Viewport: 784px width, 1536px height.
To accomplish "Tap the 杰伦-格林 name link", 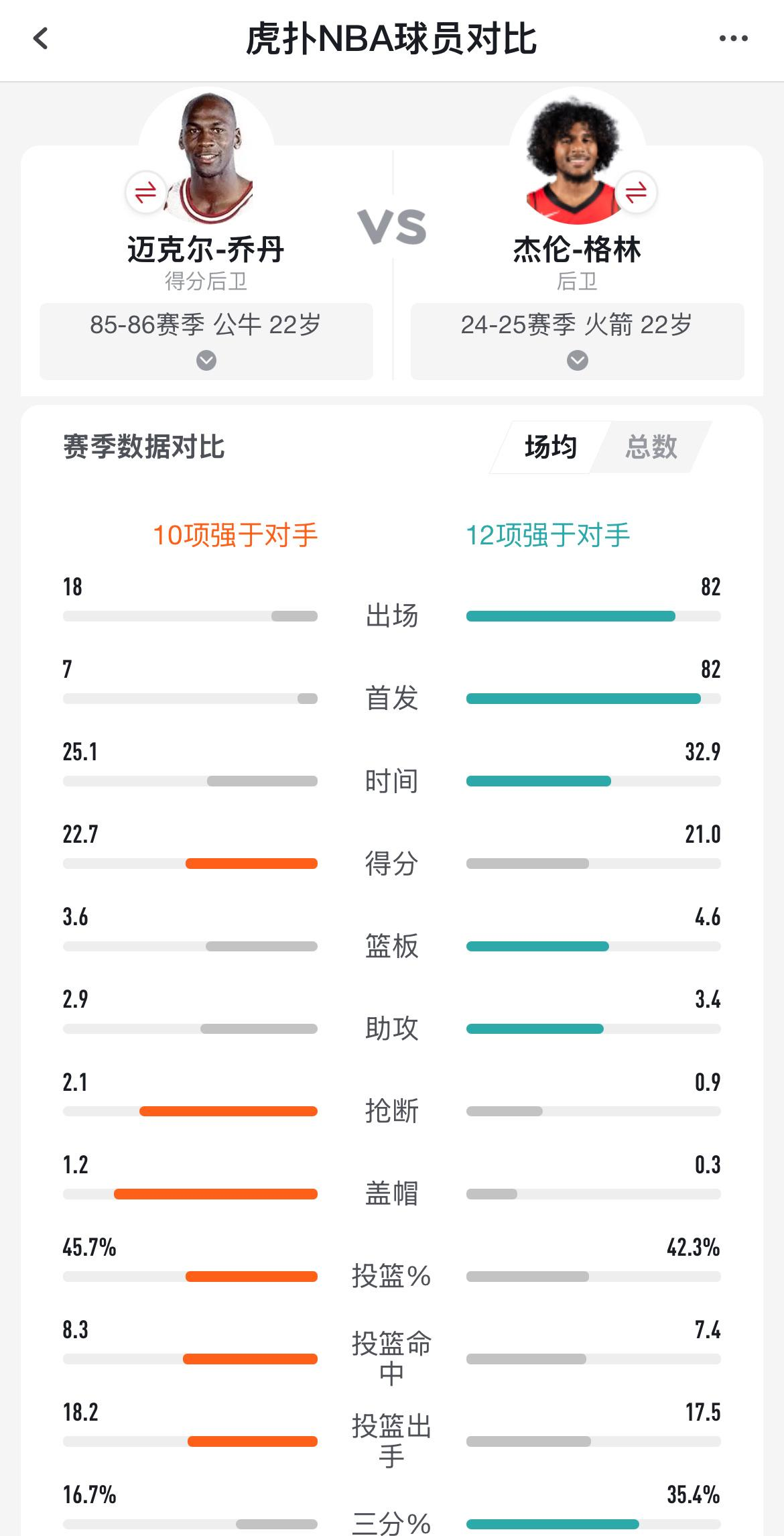I will tap(577, 250).
